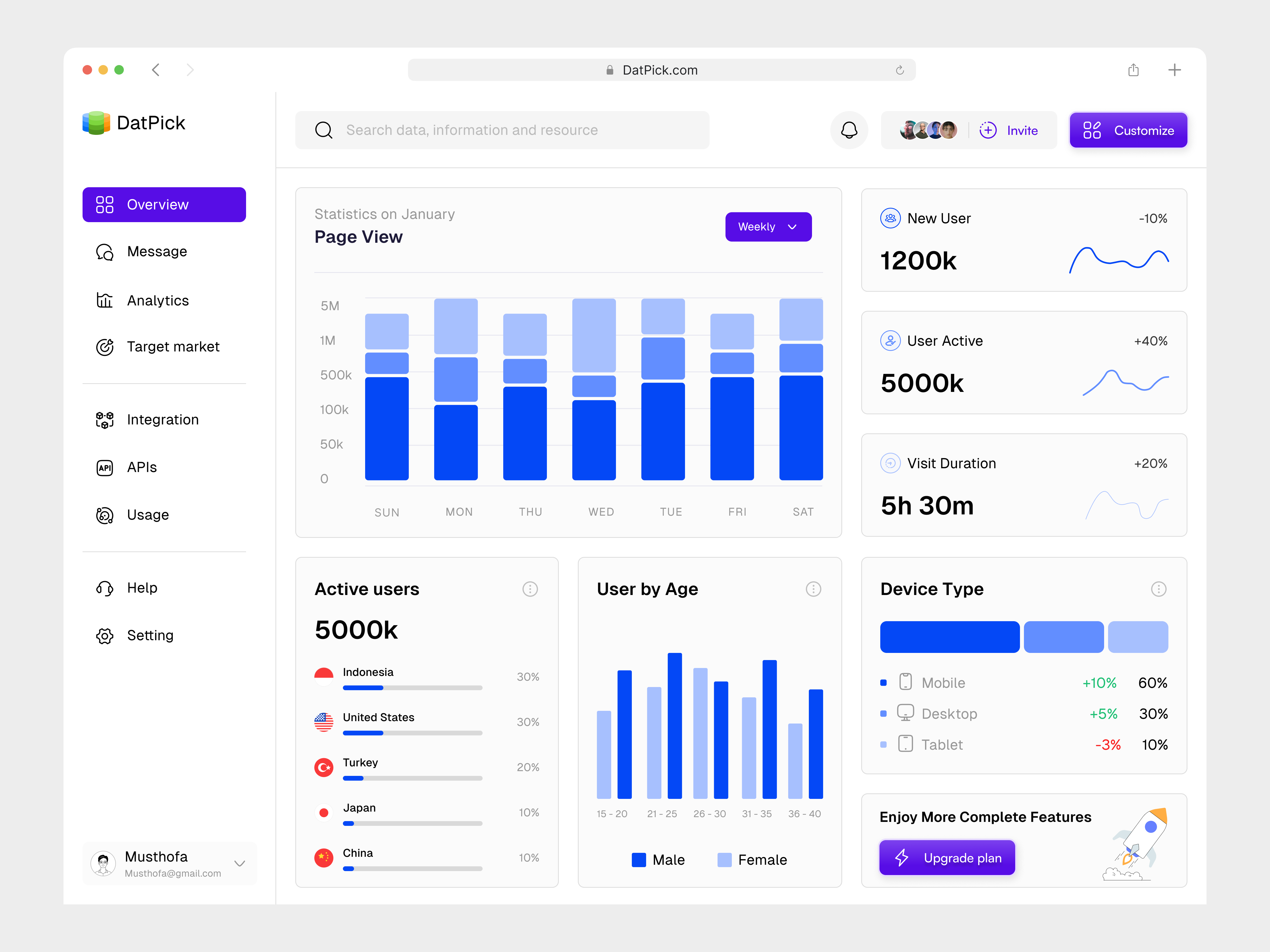Viewport: 1270px width, 952px height.
Task: Click the Analytics bar chart icon
Action: (x=105, y=300)
